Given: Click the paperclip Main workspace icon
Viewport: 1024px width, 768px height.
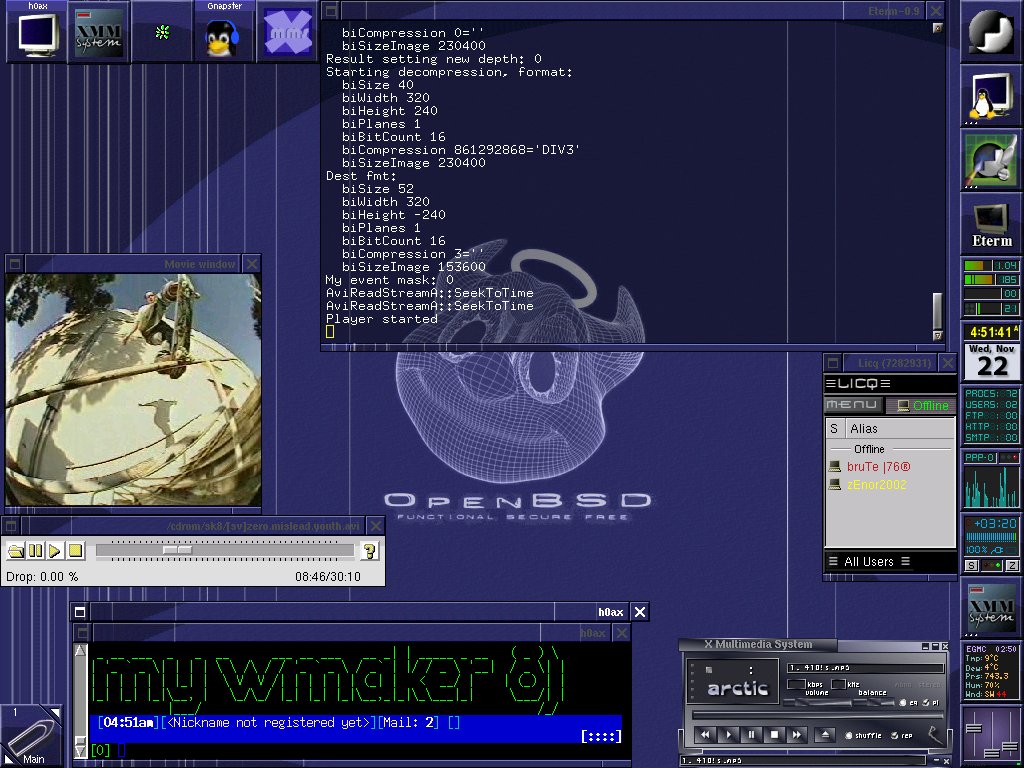Looking at the screenshot, I should (x=31, y=735).
